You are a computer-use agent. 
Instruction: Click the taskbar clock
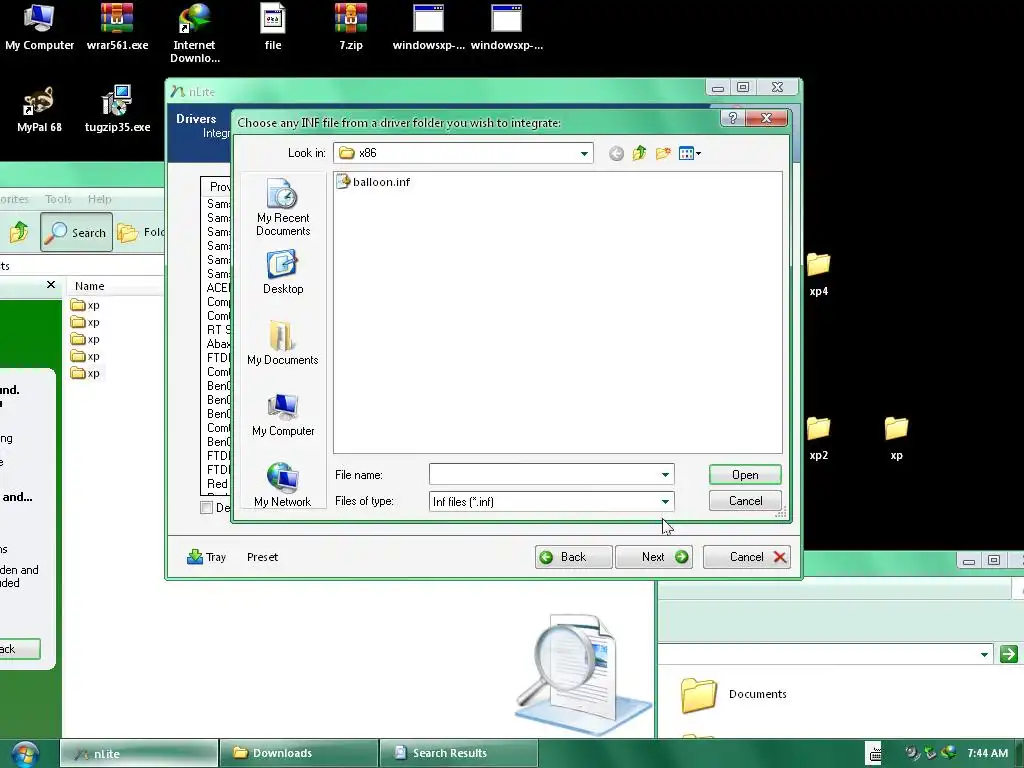point(987,753)
